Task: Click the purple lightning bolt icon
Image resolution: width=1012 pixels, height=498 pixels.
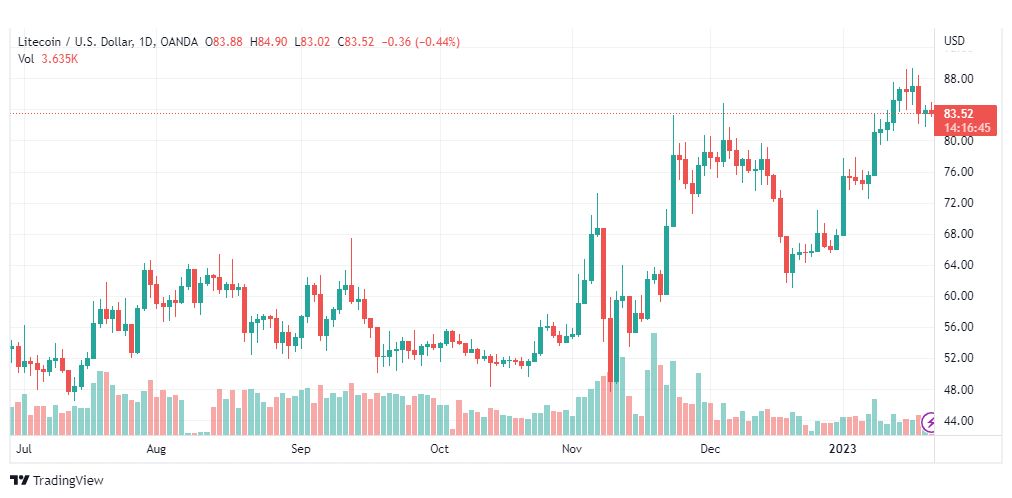Action: (x=929, y=423)
